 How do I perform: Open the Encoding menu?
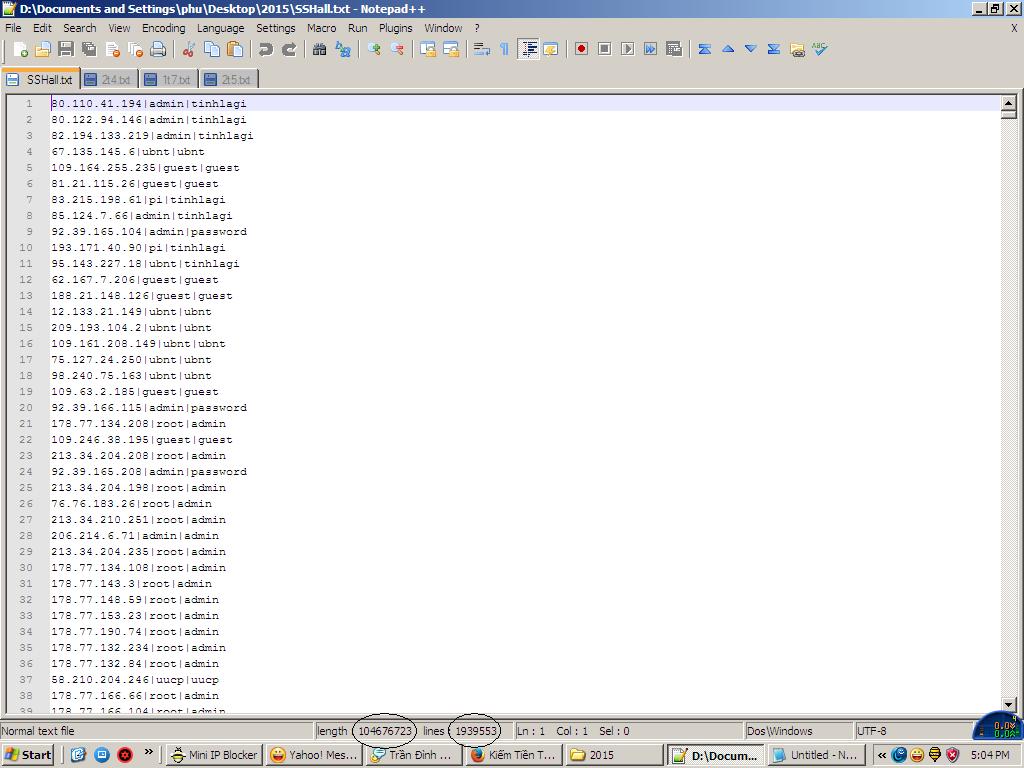(x=164, y=28)
